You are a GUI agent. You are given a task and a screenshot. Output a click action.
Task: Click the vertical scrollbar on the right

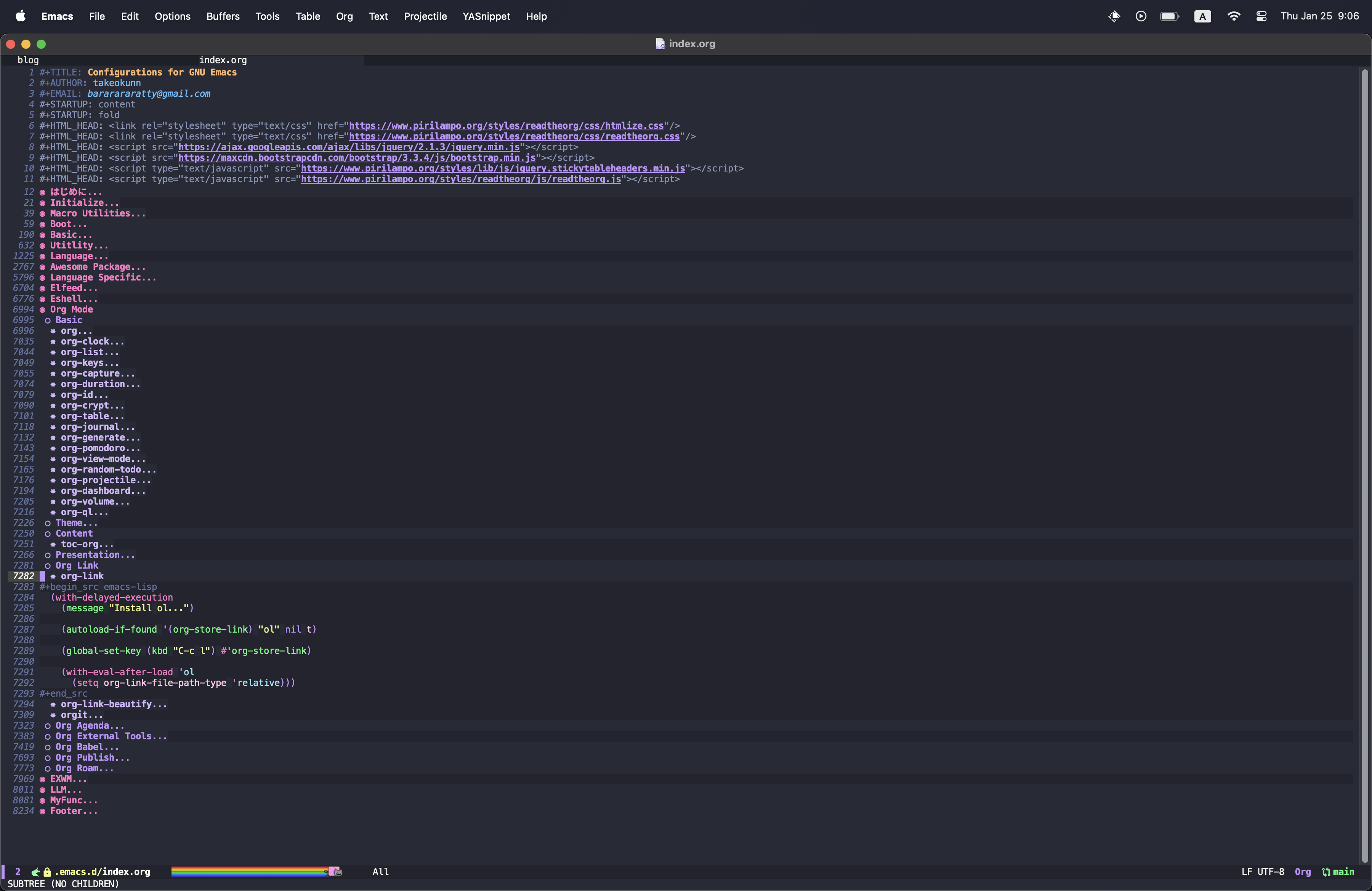click(1364, 467)
